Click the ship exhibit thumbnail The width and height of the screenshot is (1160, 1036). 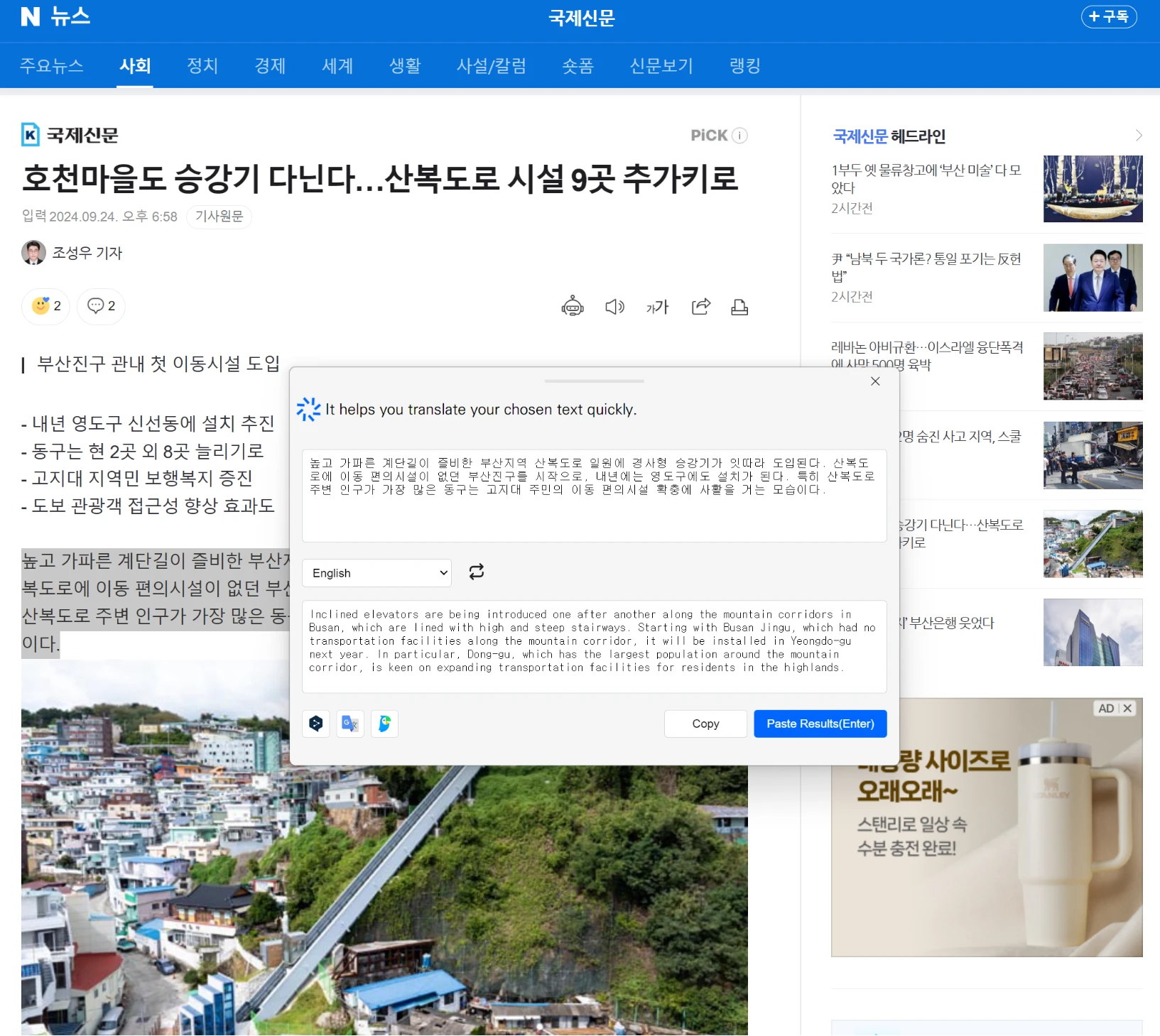click(x=1093, y=189)
